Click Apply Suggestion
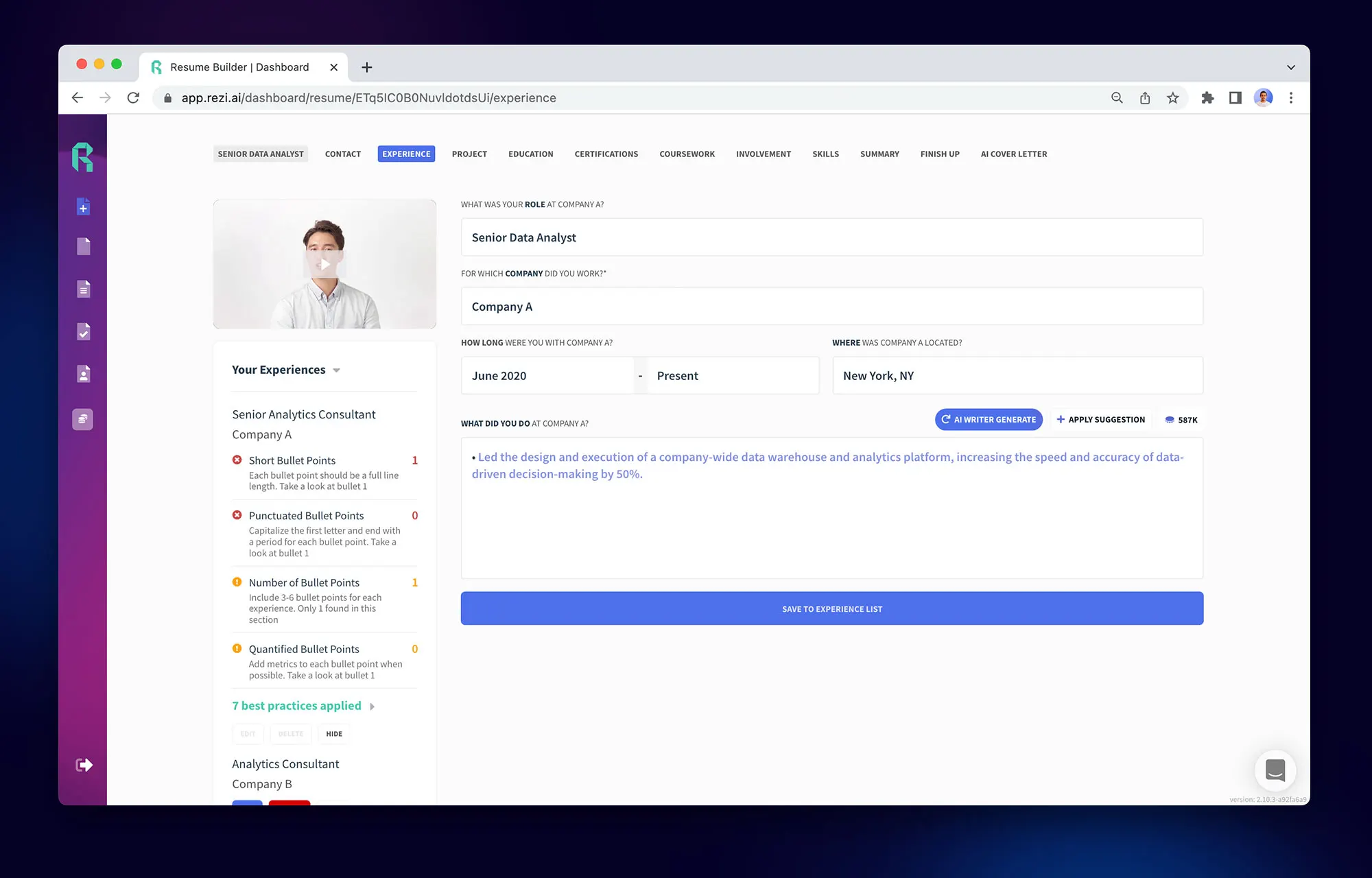Viewport: 1372px width, 878px height. (x=1101, y=419)
